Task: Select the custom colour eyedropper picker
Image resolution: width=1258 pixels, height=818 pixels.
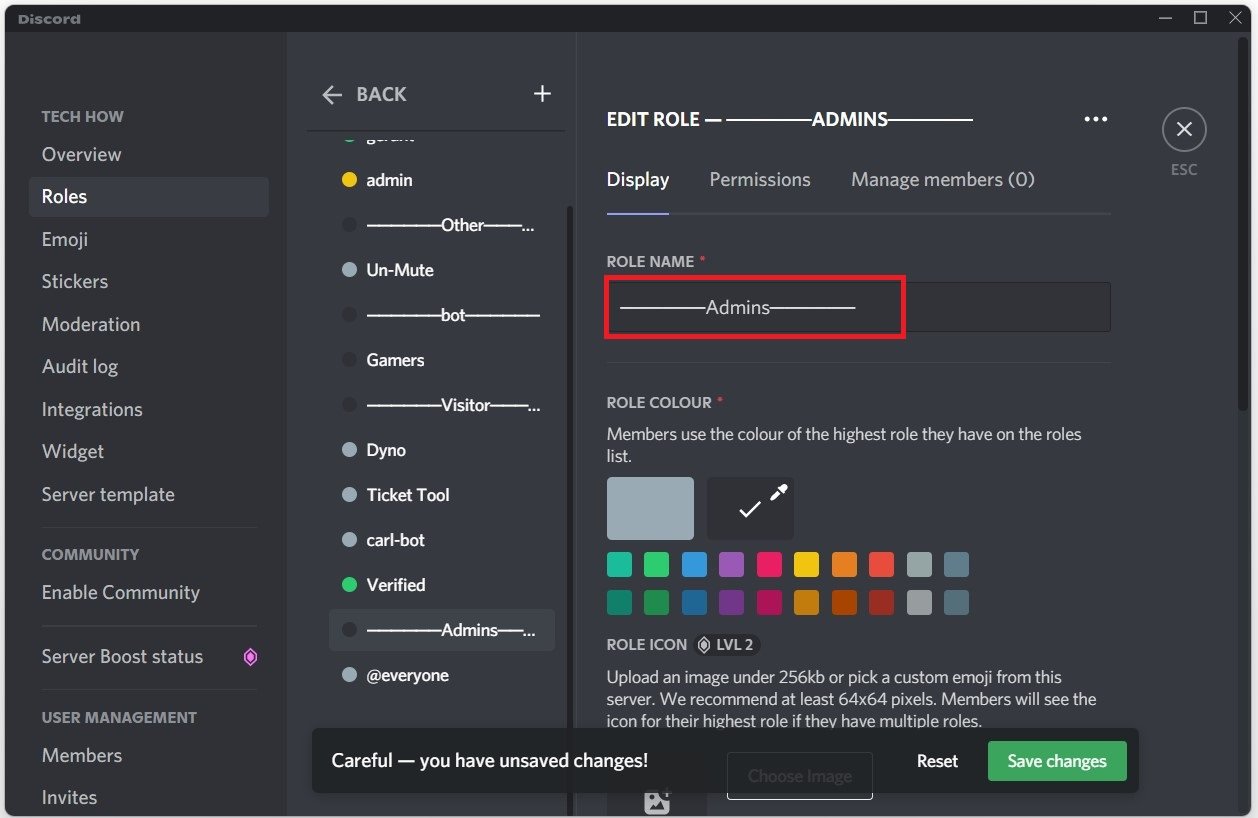Action: (x=750, y=508)
